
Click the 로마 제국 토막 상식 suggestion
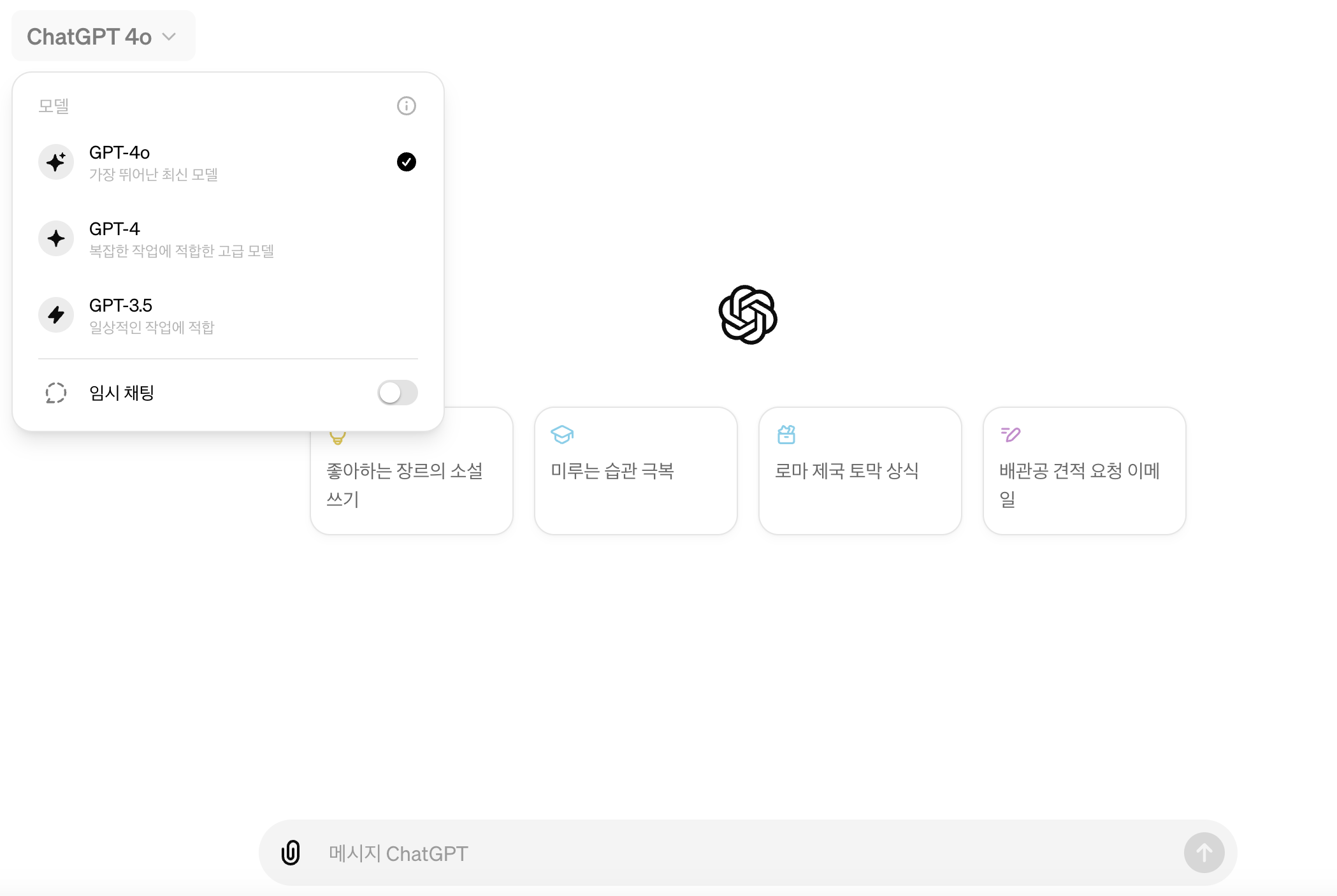(860, 472)
